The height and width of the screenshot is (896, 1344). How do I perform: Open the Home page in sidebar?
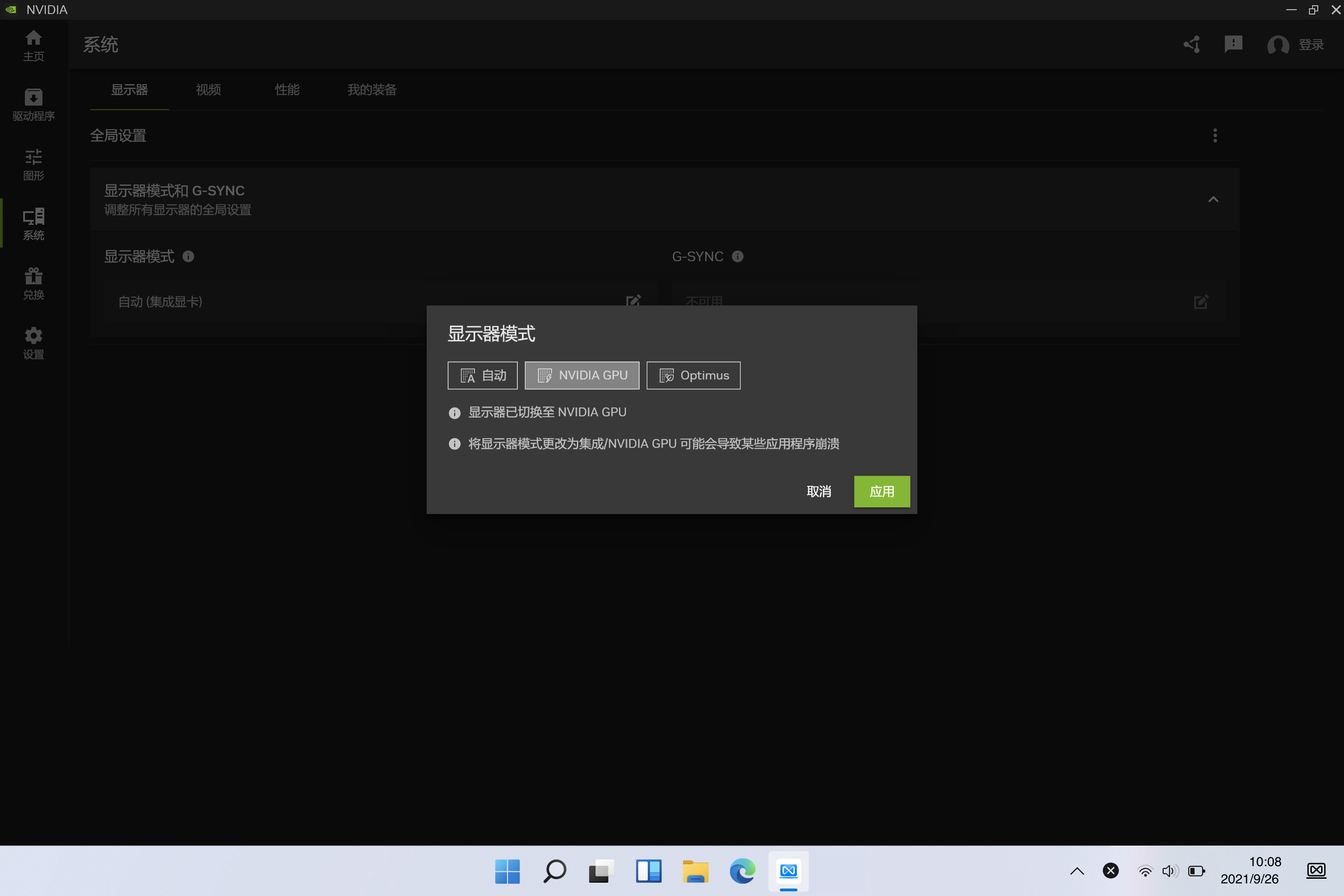(x=33, y=45)
